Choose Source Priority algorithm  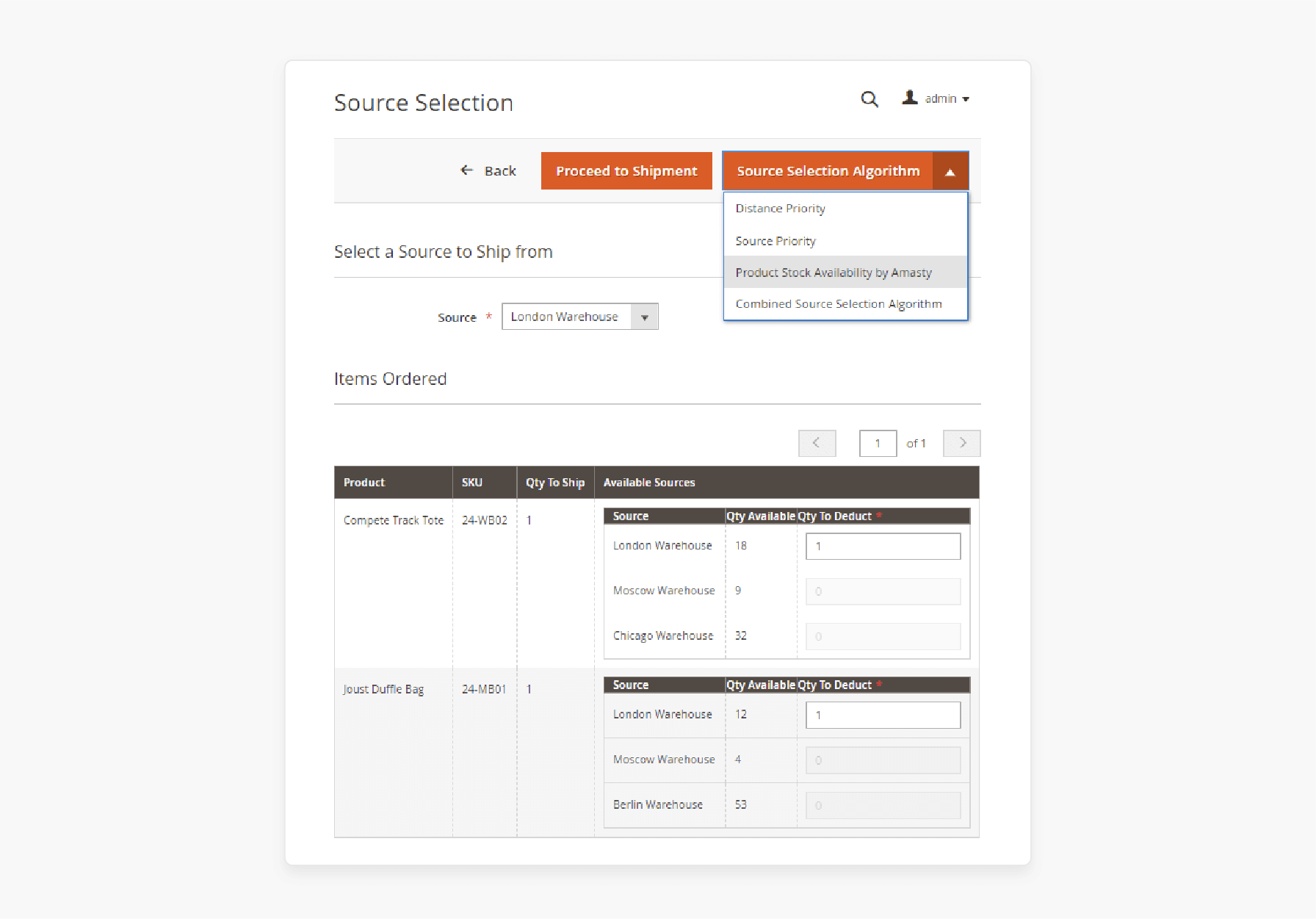click(845, 241)
